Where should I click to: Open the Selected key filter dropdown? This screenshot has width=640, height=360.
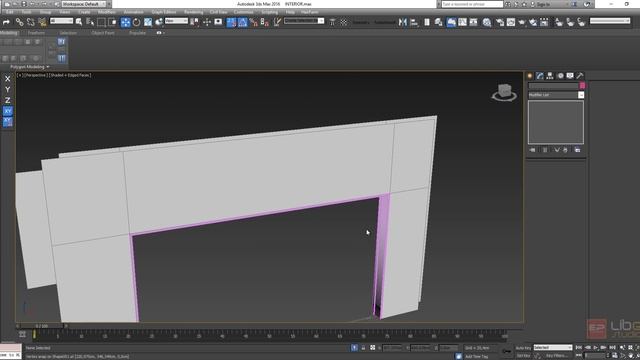pos(553,348)
